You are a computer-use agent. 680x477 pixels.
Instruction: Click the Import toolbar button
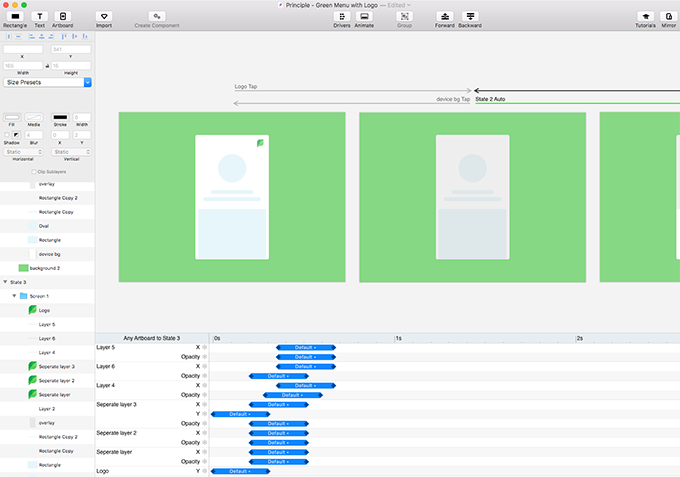pyautogui.click(x=104, y=17)
